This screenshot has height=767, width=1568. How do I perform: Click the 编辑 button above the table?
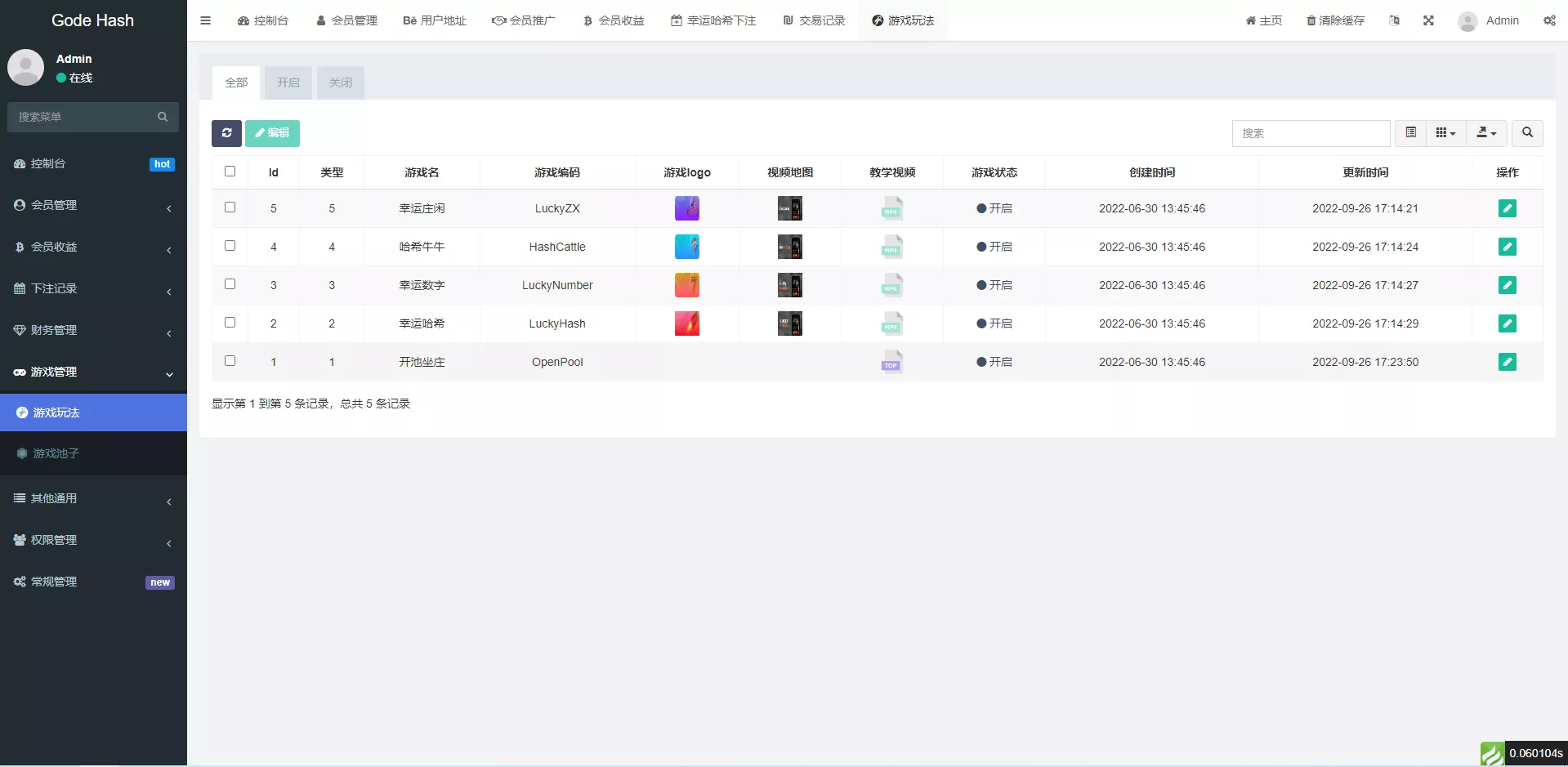(272, 133)
